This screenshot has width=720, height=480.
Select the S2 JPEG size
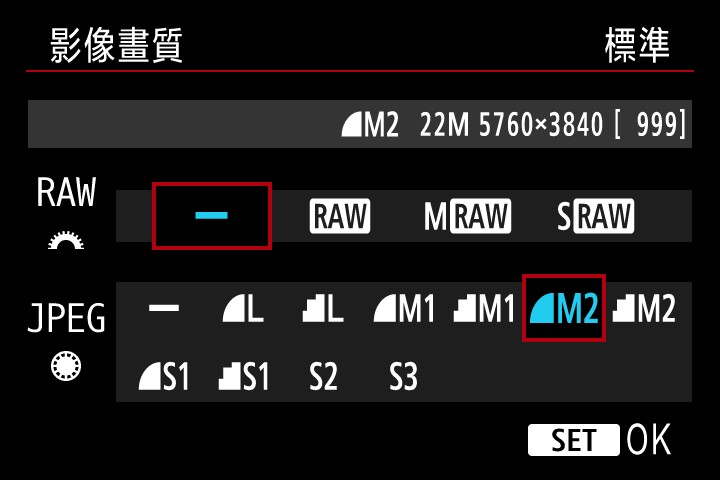point(323,377)
